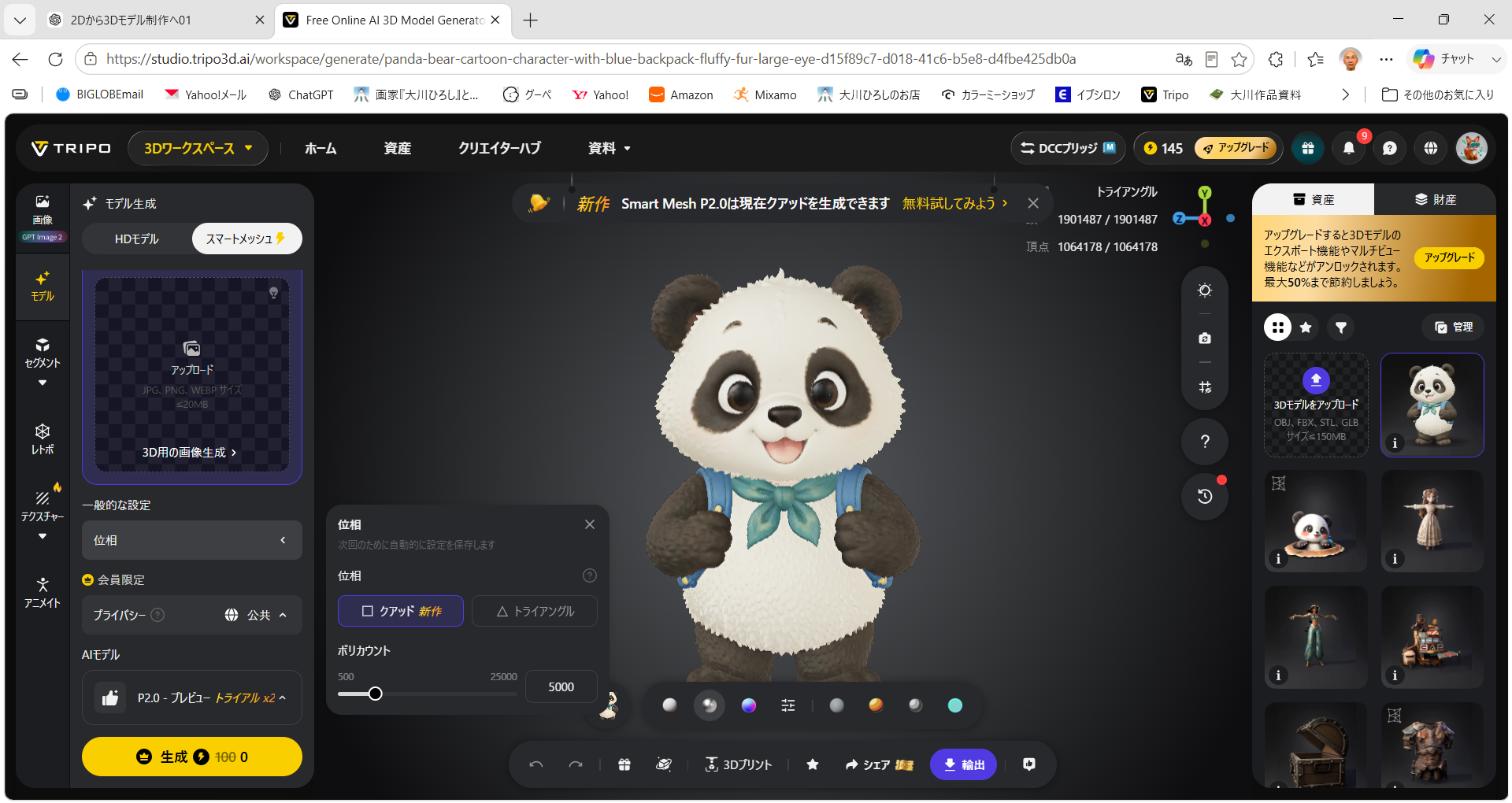This screenshot has height=803, width=1512.
Task: Select the Retopo tool icon
Action: pyautogui.click(x=43, y=439)
